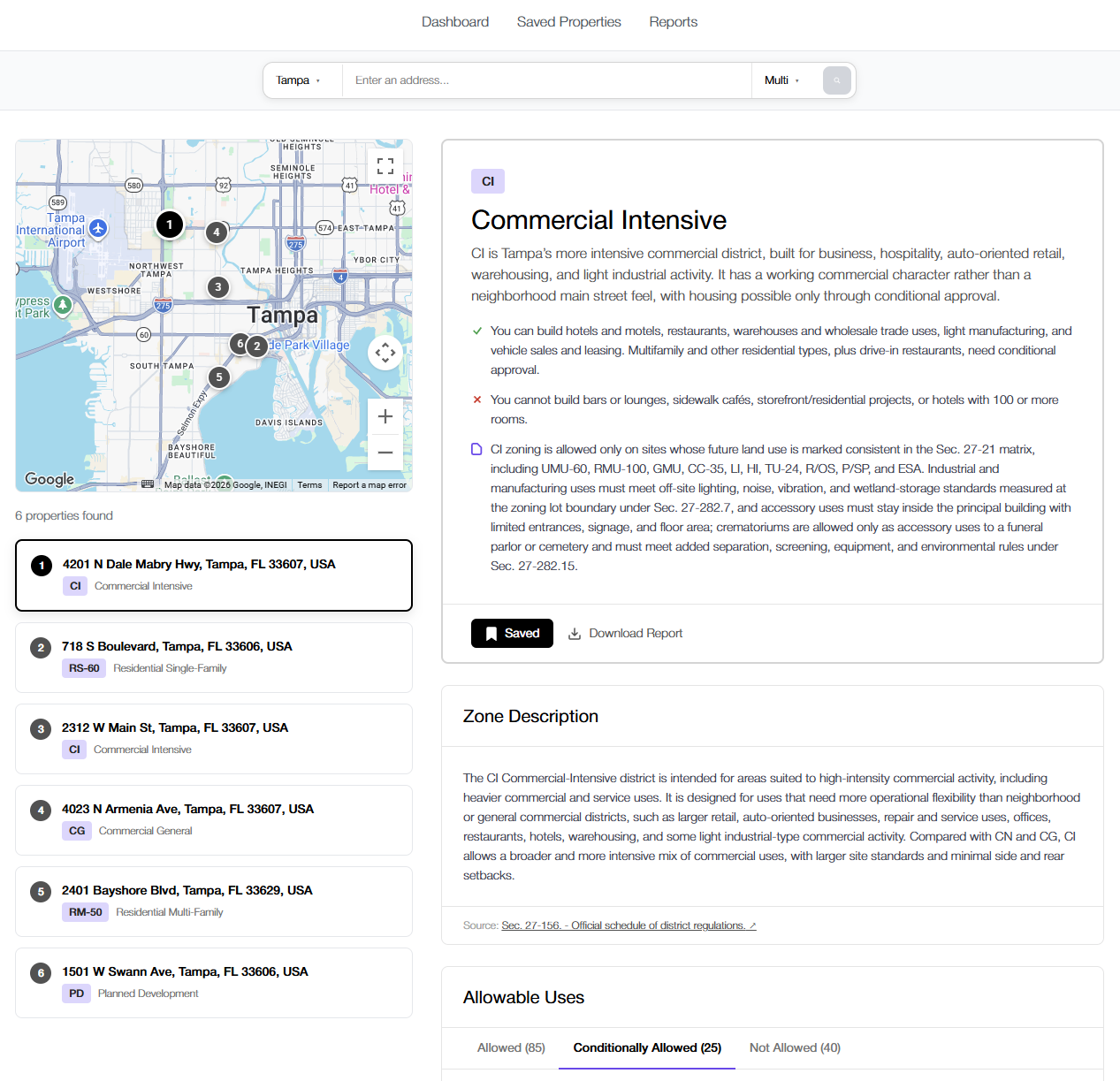Click the Commercial Intensive title

[598, 220]
